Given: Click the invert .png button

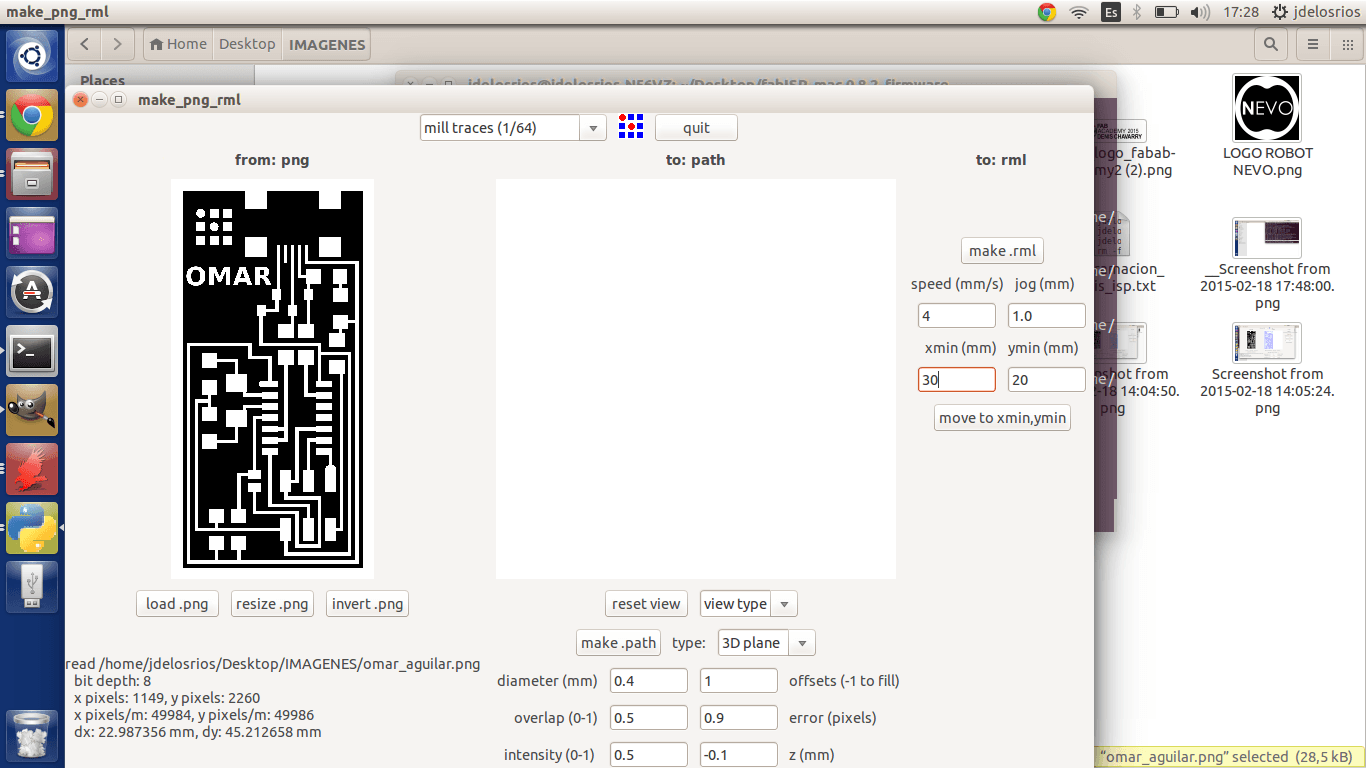Looking at the screenshot, I should coord(368,604).
